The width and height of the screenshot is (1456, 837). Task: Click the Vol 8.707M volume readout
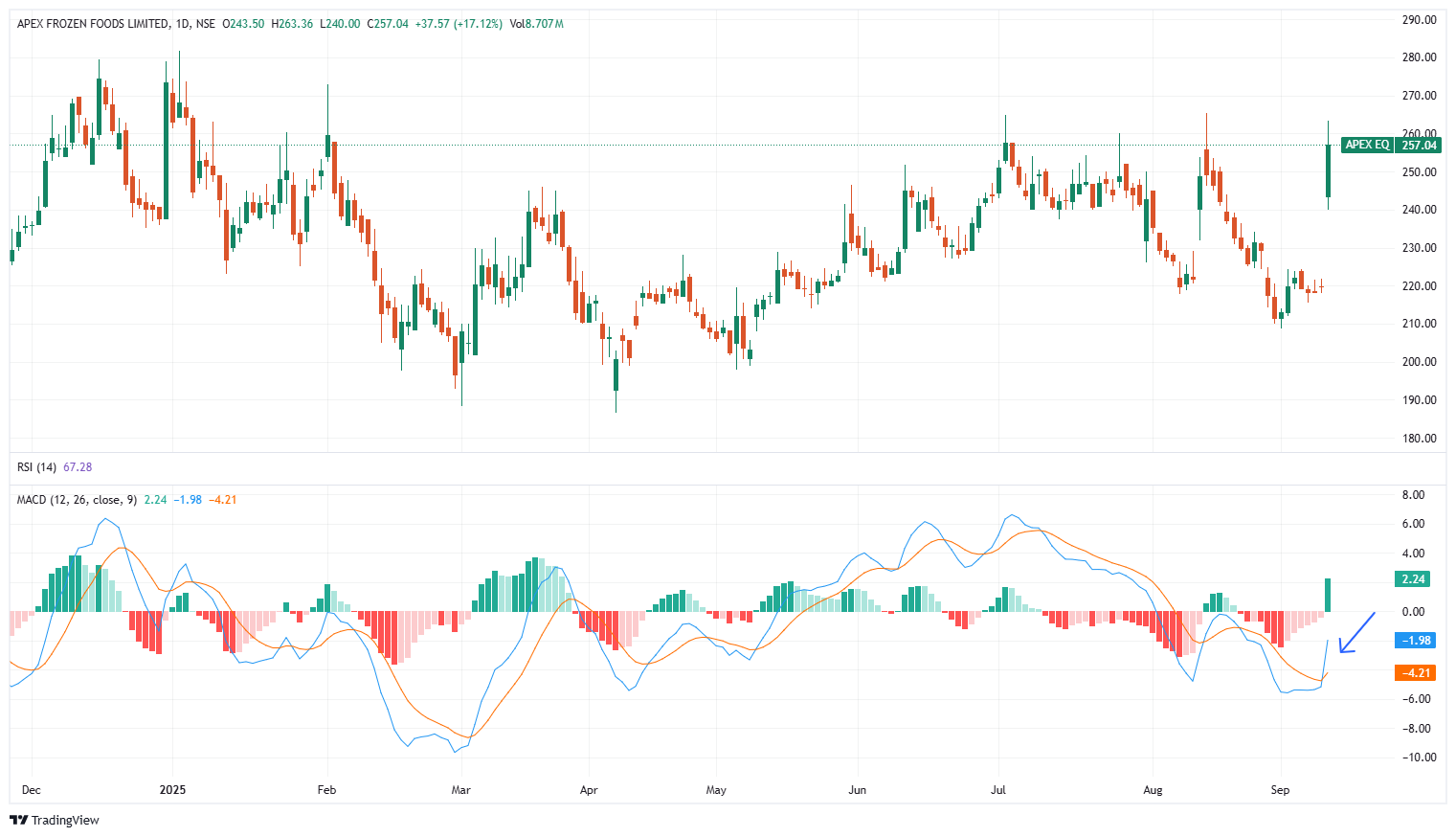coord(536,24)
